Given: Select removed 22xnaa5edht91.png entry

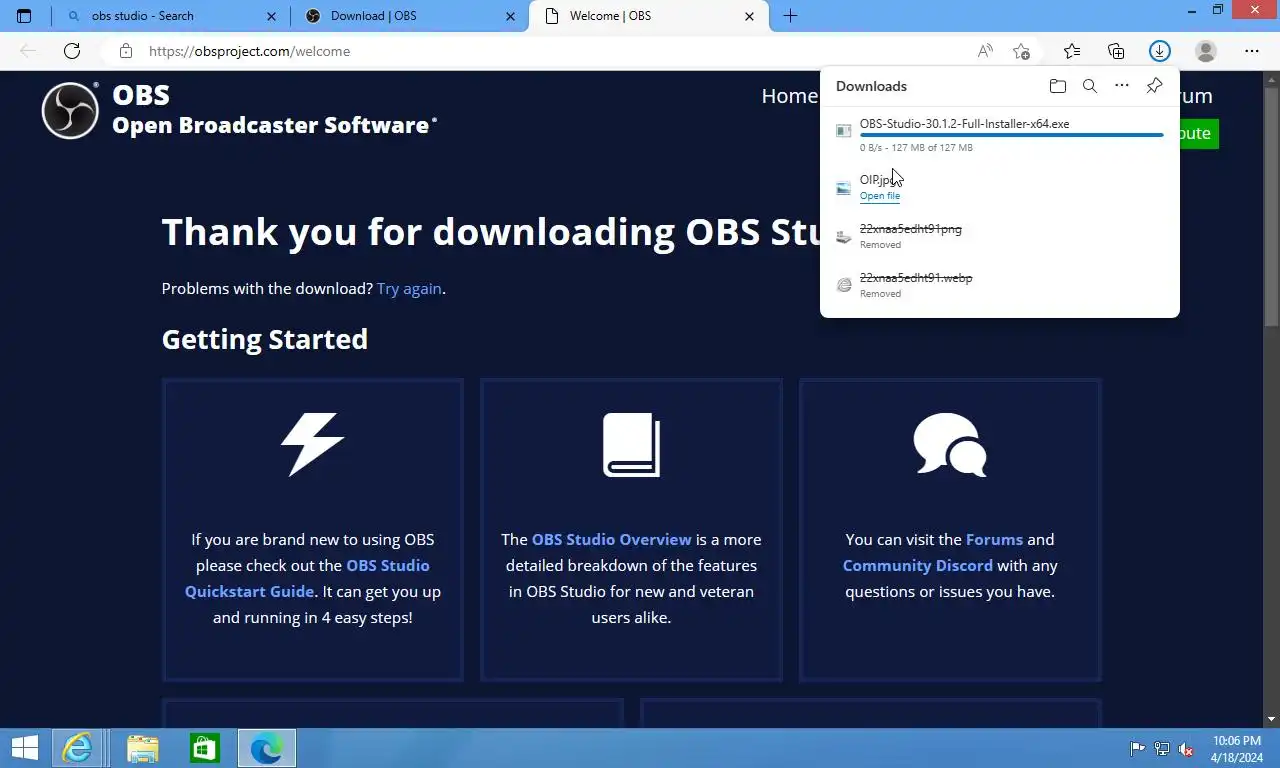Looking at the screenshot, I should pos(1000,236).
